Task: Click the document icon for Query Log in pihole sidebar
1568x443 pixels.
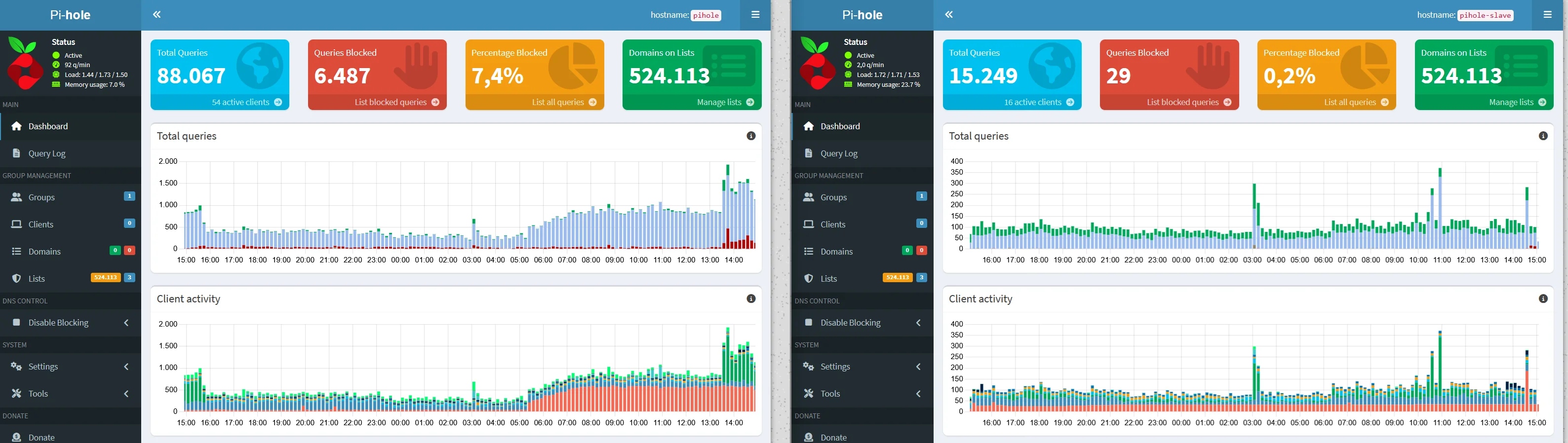Action: (x=16, y=153)
